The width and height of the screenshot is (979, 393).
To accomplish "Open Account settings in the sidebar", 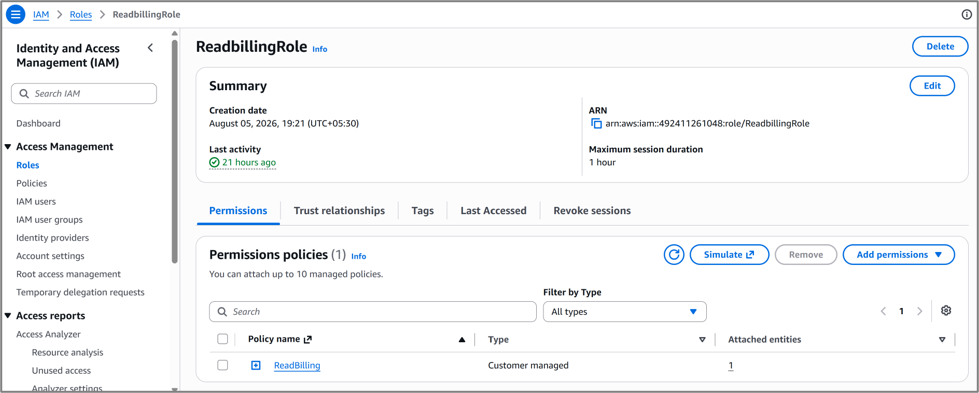I will (50, 256).
